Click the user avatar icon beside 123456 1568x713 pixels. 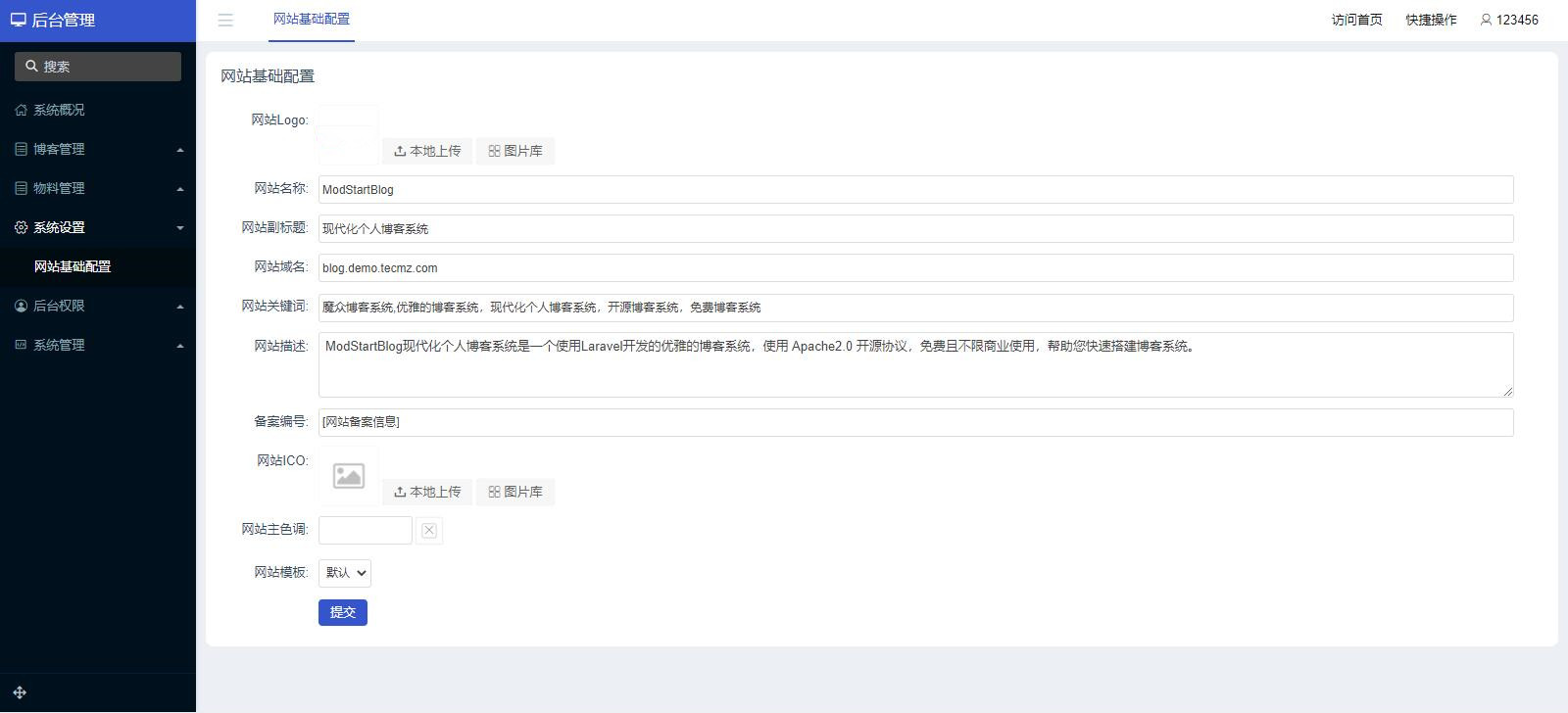coord(1486,20)
